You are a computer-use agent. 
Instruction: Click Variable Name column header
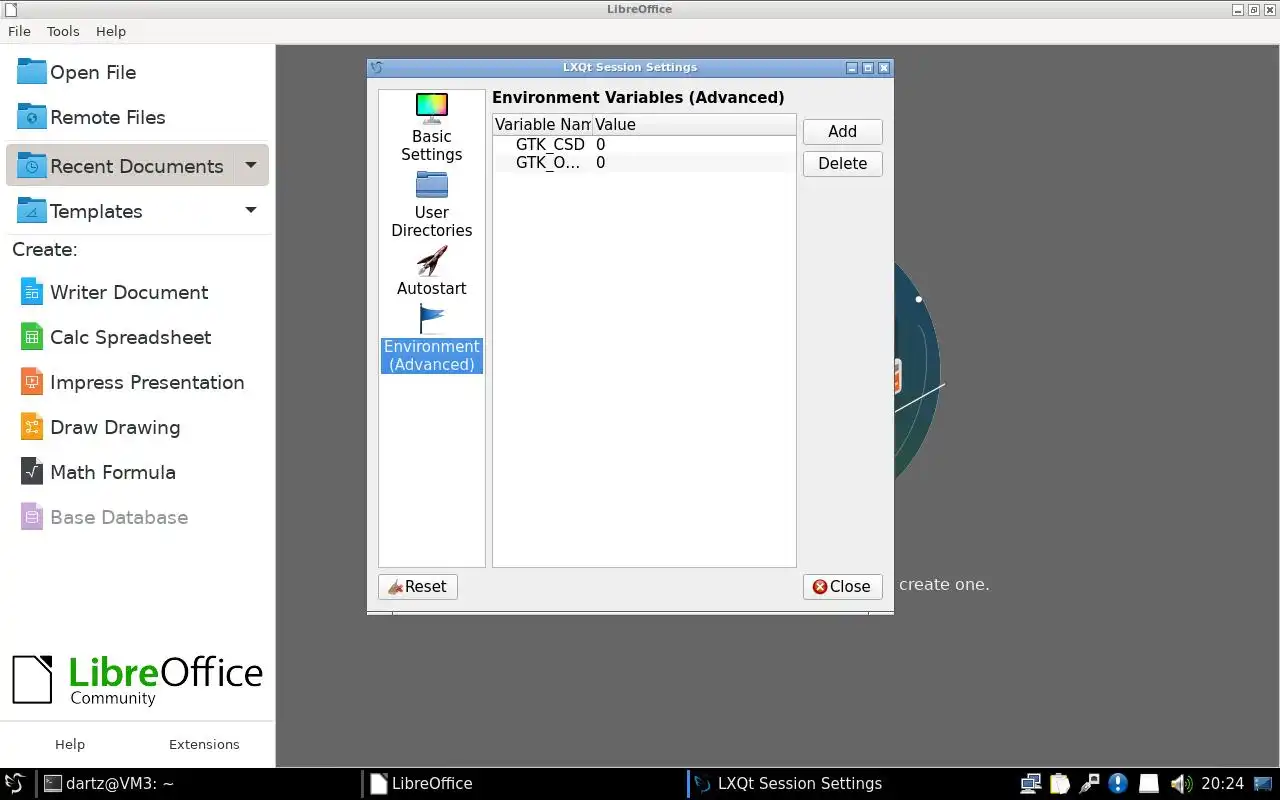pos(543,125)
